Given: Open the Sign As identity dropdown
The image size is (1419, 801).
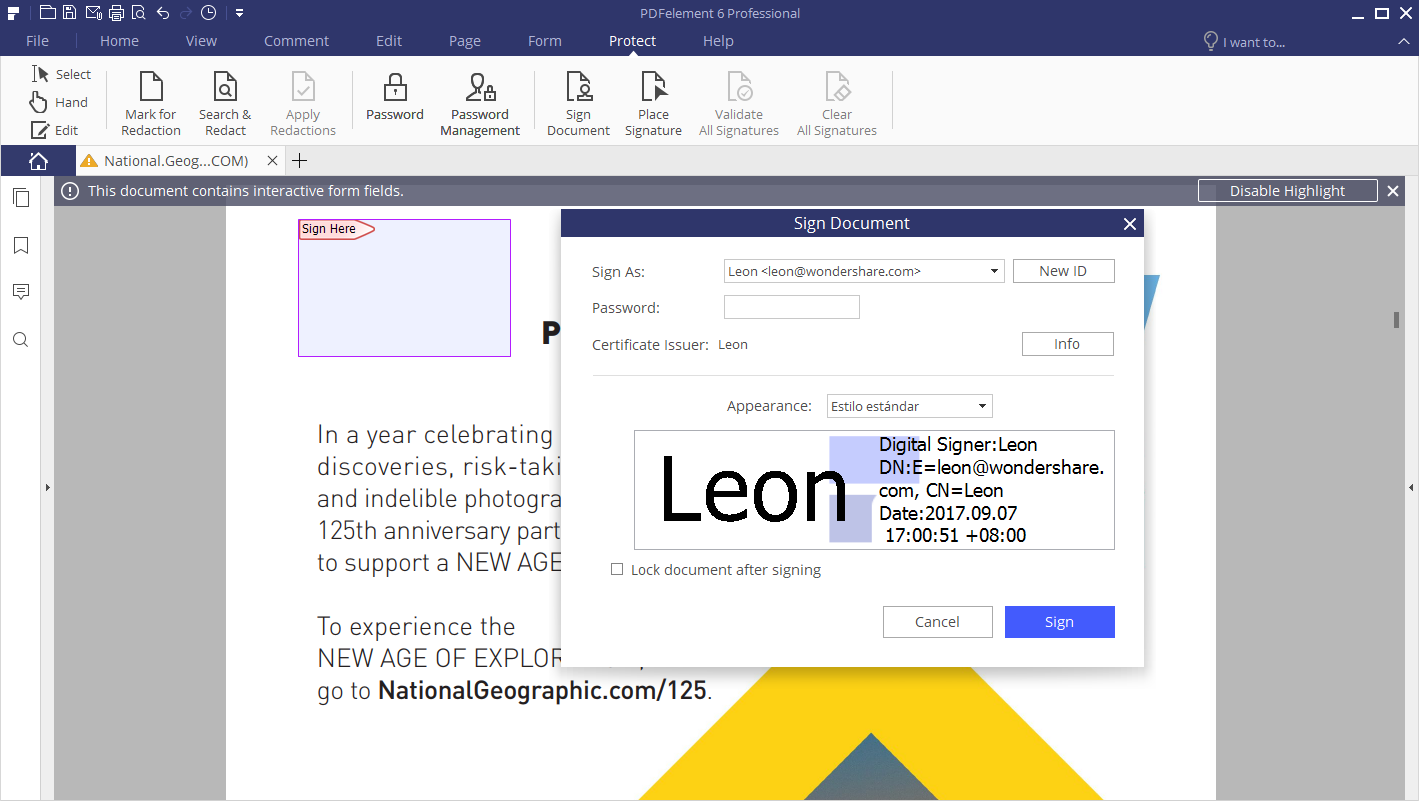Looking at the screenshot, I should 864,271.
